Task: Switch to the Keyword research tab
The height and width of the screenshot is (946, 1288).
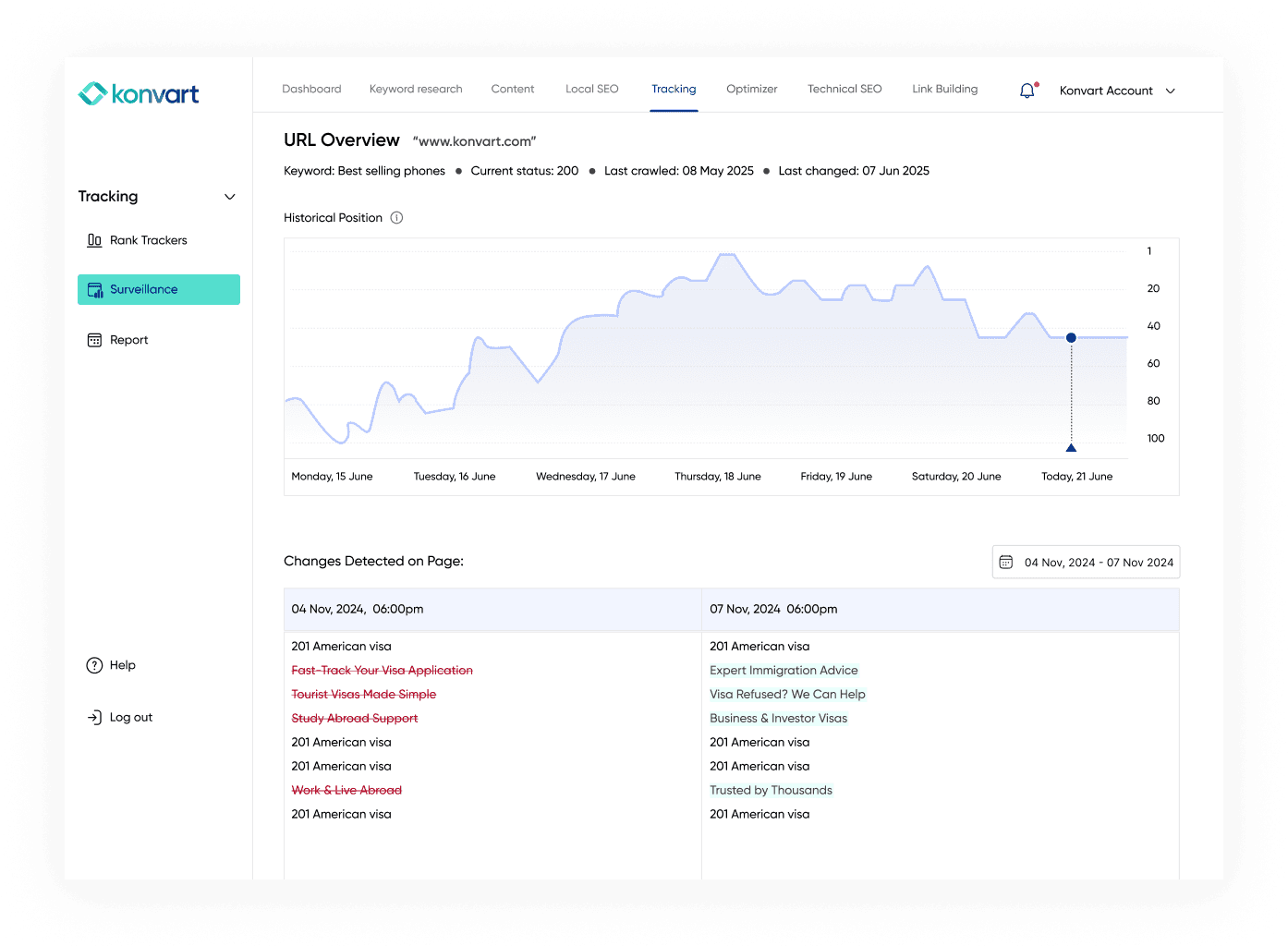Action: tap(416, 89)
